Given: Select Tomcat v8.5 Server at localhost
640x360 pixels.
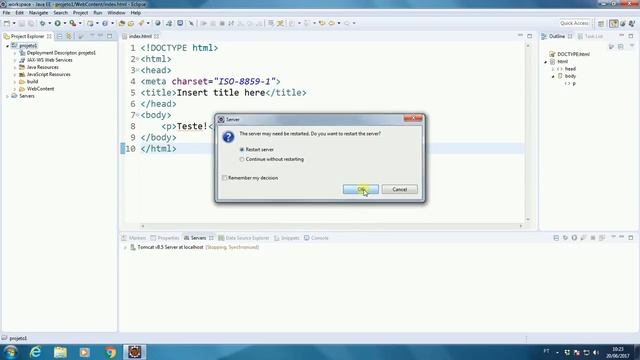Looking at the screenshot, I should point(170,247).
